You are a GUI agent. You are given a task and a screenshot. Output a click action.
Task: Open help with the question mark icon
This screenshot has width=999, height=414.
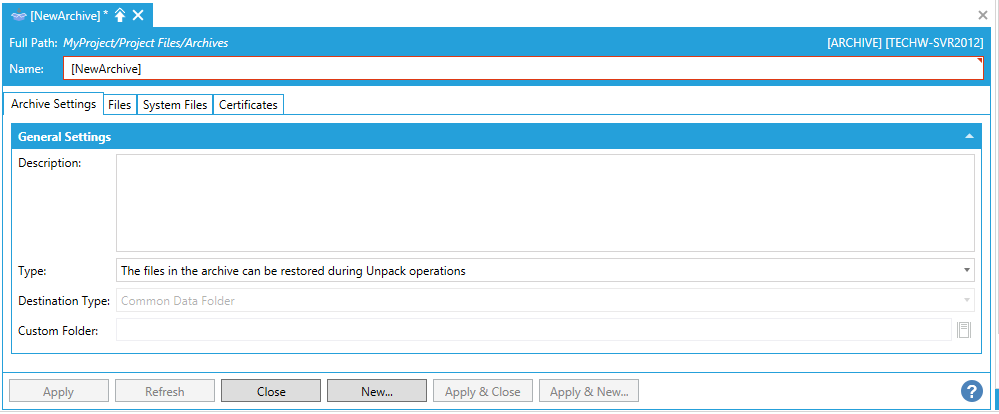point(971,391)
